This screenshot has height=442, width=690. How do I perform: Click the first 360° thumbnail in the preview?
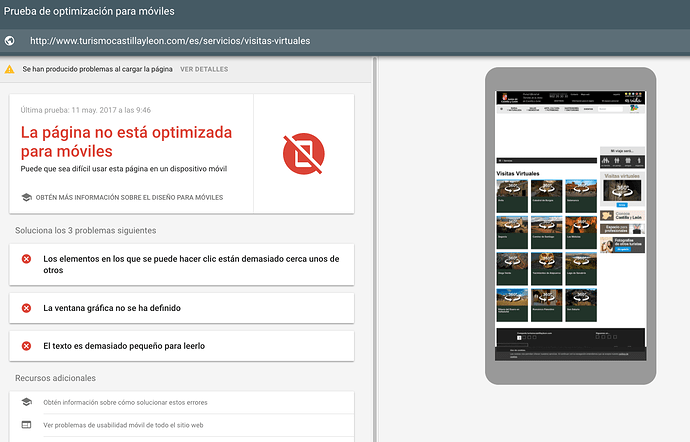pos(512,196)
